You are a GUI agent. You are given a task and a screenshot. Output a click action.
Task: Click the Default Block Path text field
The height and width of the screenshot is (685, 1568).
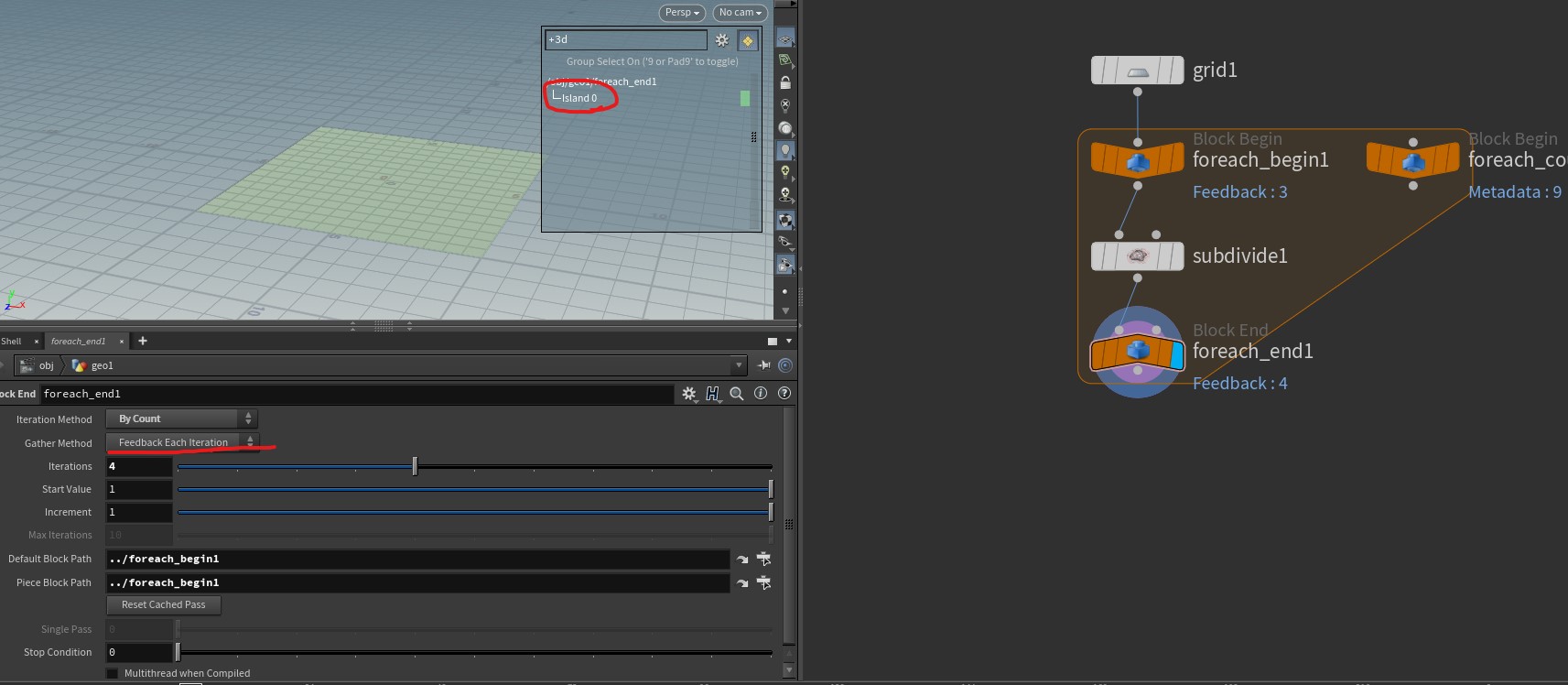click(417, 559)
